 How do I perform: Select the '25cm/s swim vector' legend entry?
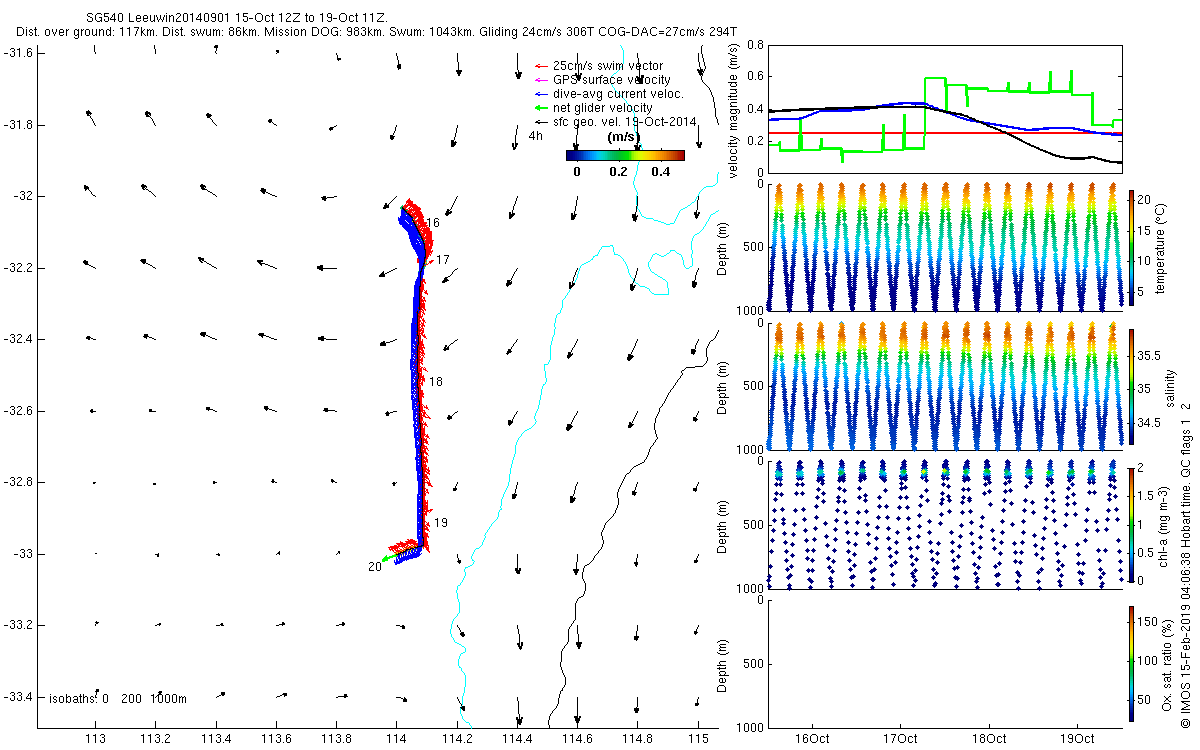pos(607,66)
